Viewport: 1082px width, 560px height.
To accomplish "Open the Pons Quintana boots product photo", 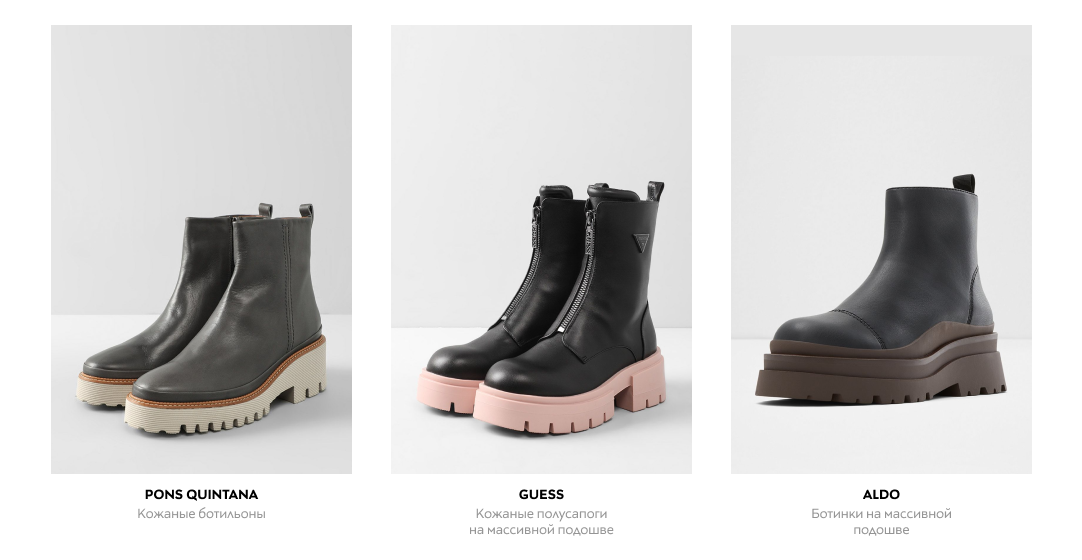I will 201,250.
